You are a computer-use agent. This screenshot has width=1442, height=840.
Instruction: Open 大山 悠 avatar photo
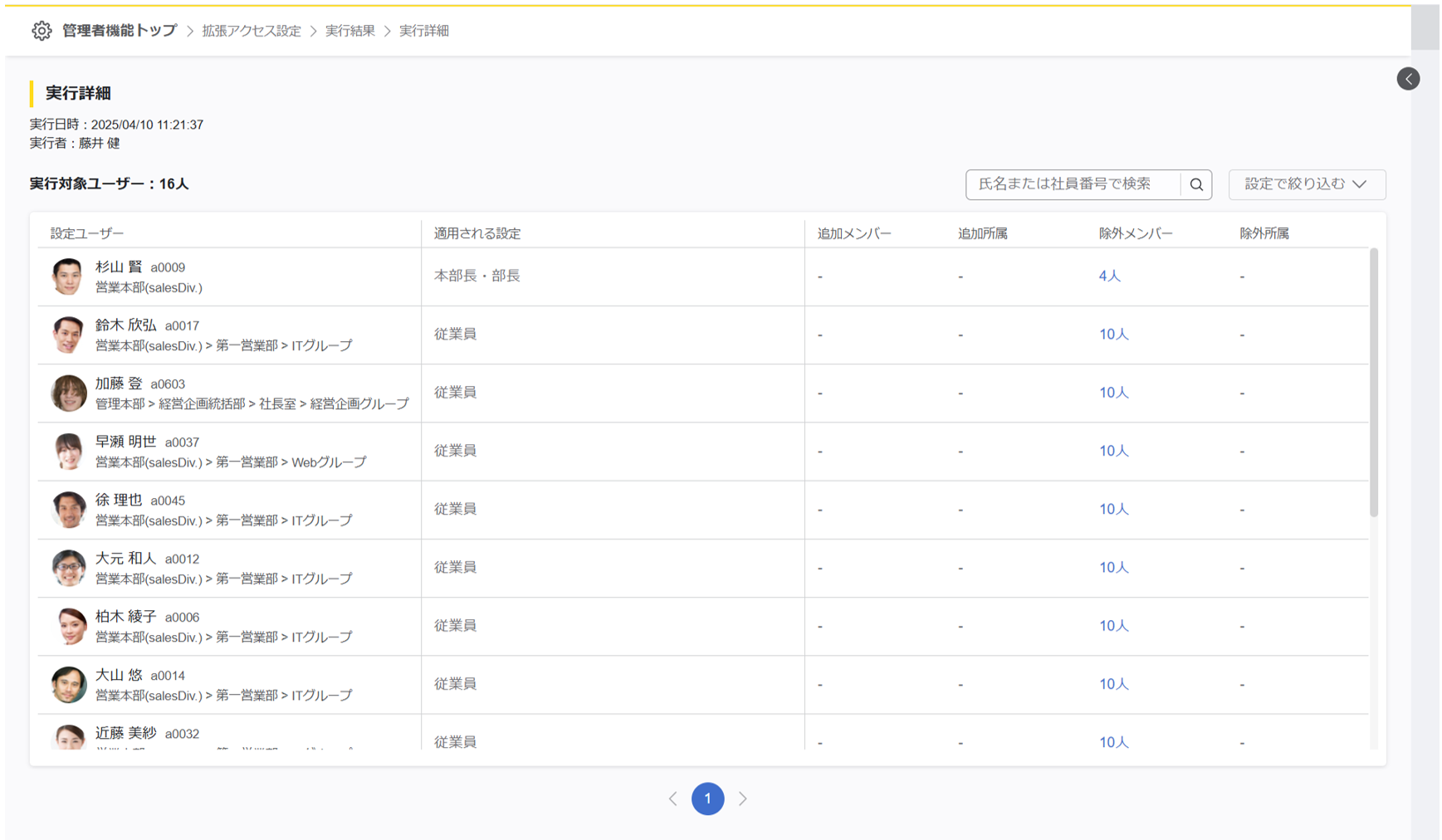point(68,684)
